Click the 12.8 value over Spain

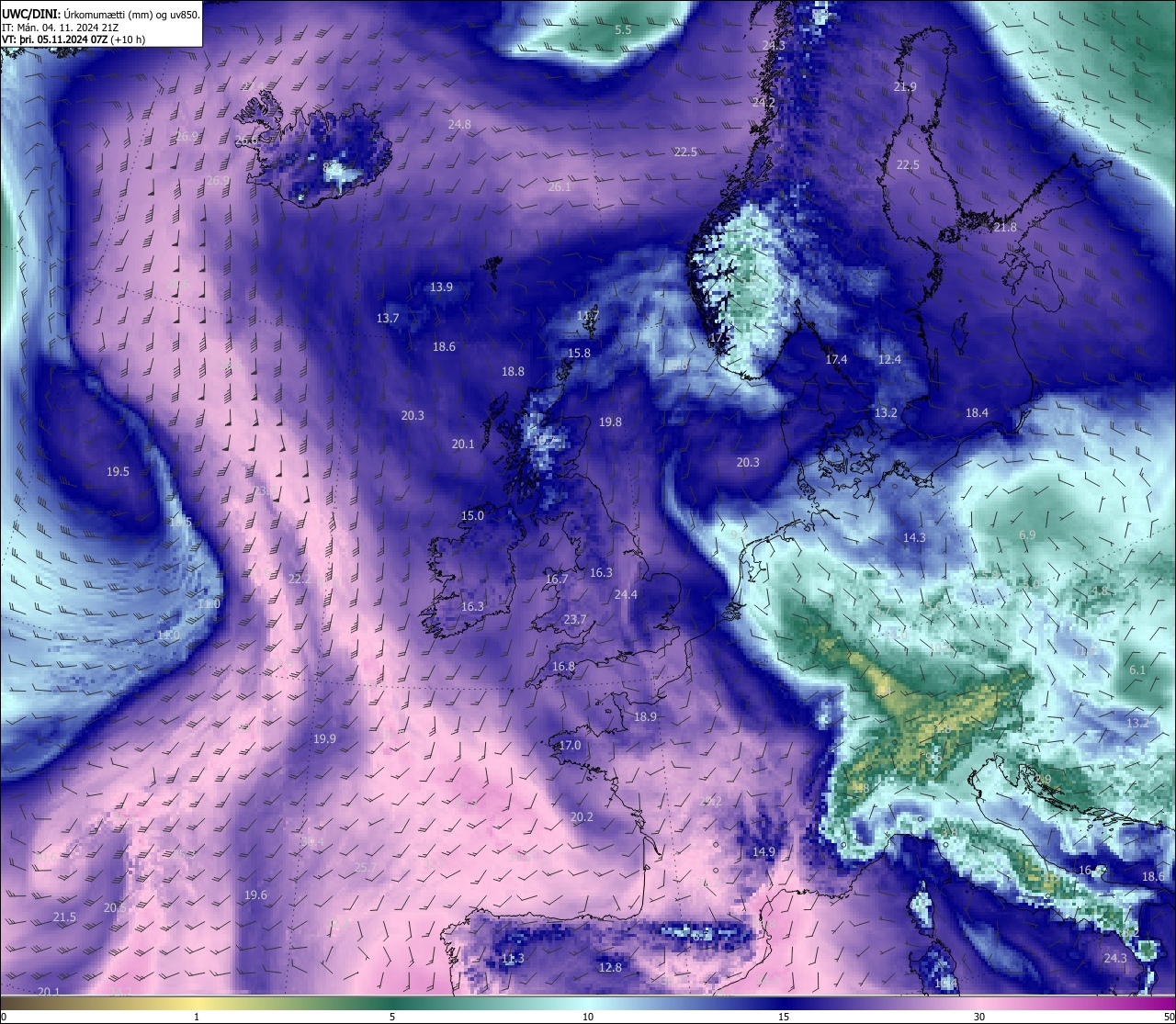(610, 968)
